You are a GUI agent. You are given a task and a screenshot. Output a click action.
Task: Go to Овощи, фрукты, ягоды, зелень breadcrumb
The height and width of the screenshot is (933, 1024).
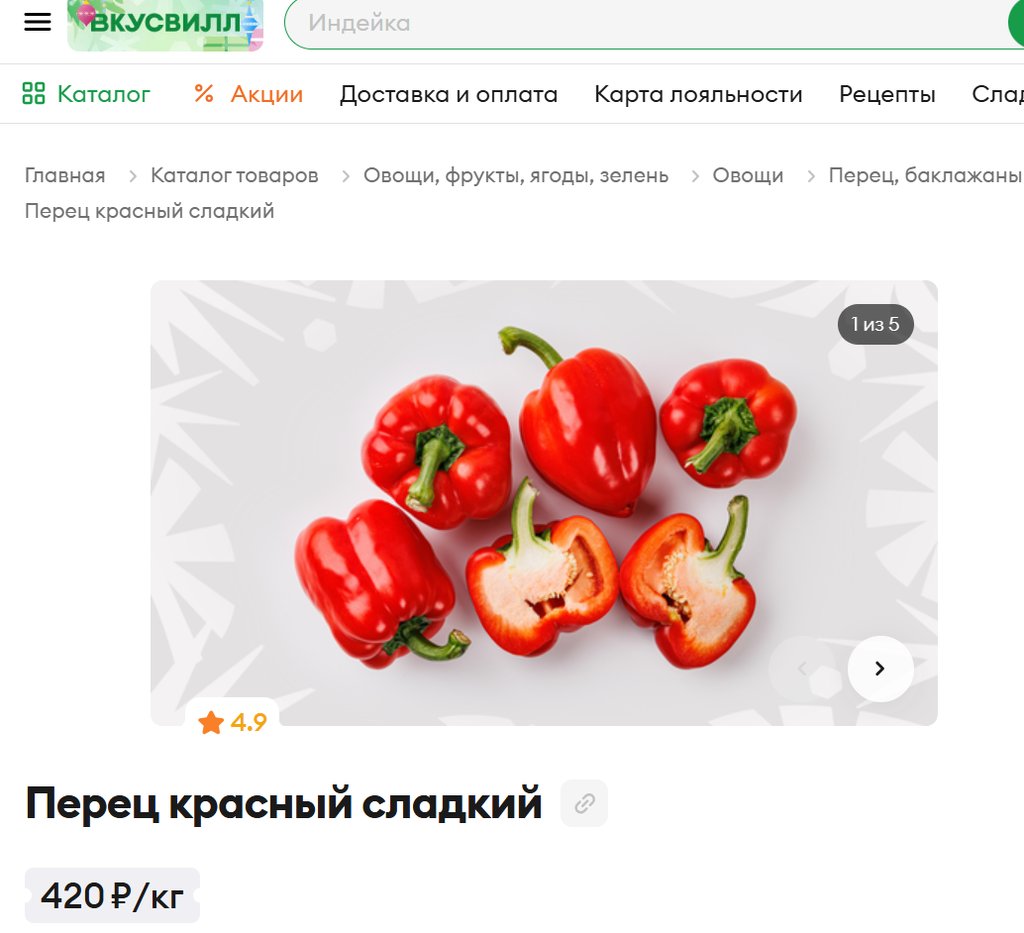pos(516,175)
